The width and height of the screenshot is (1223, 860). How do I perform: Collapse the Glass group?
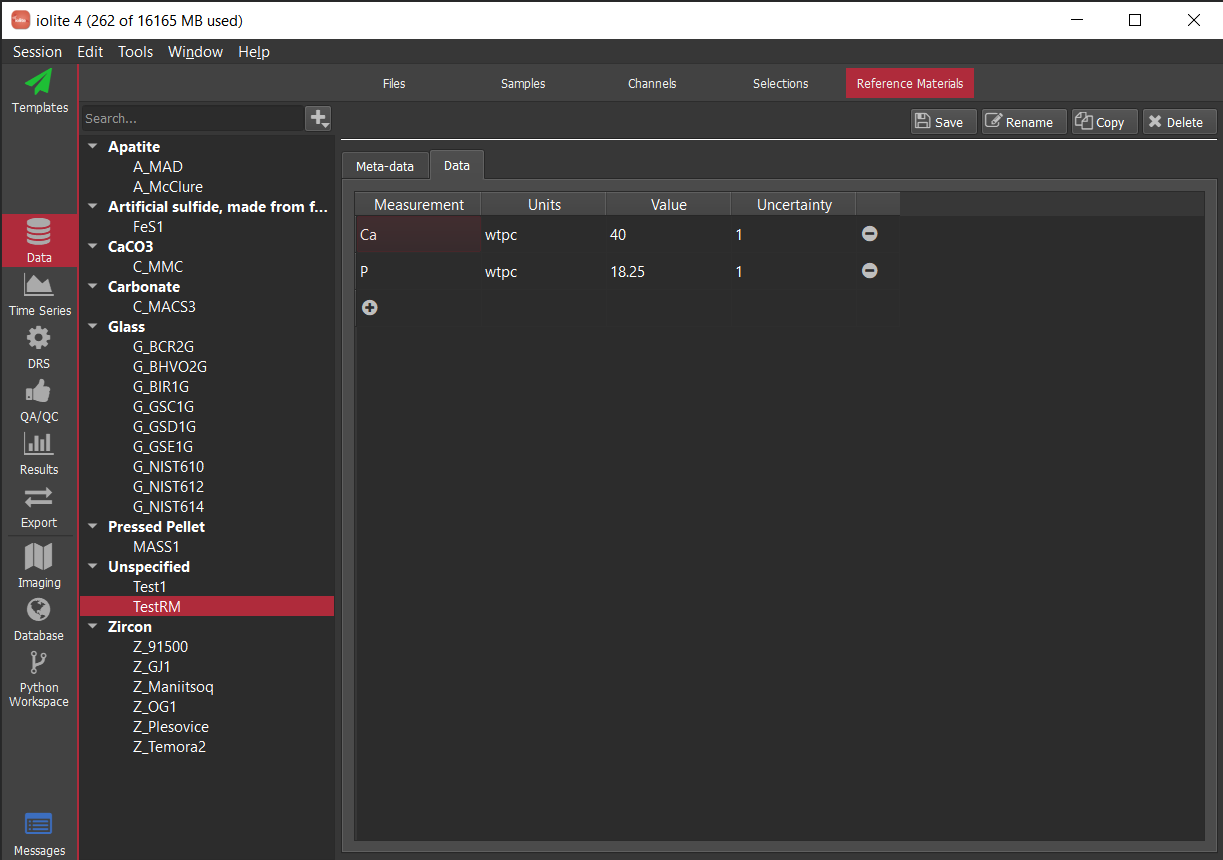coord(93,327)
